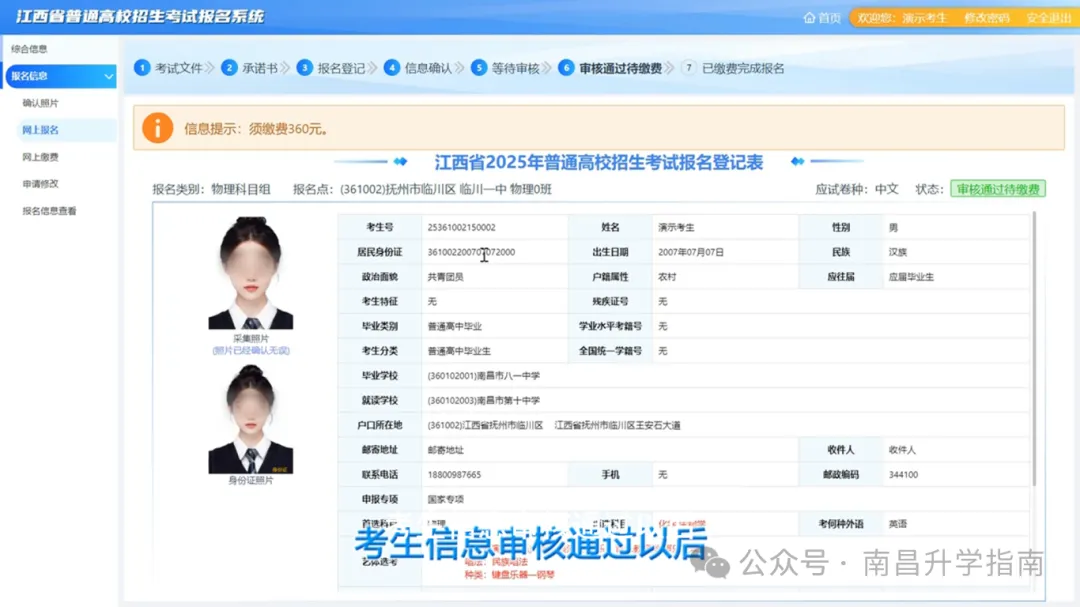1080x607 pixels.
Task: Open 综合信息 in the sidebar
Action: pyautogui.click(x=29, y=49)
